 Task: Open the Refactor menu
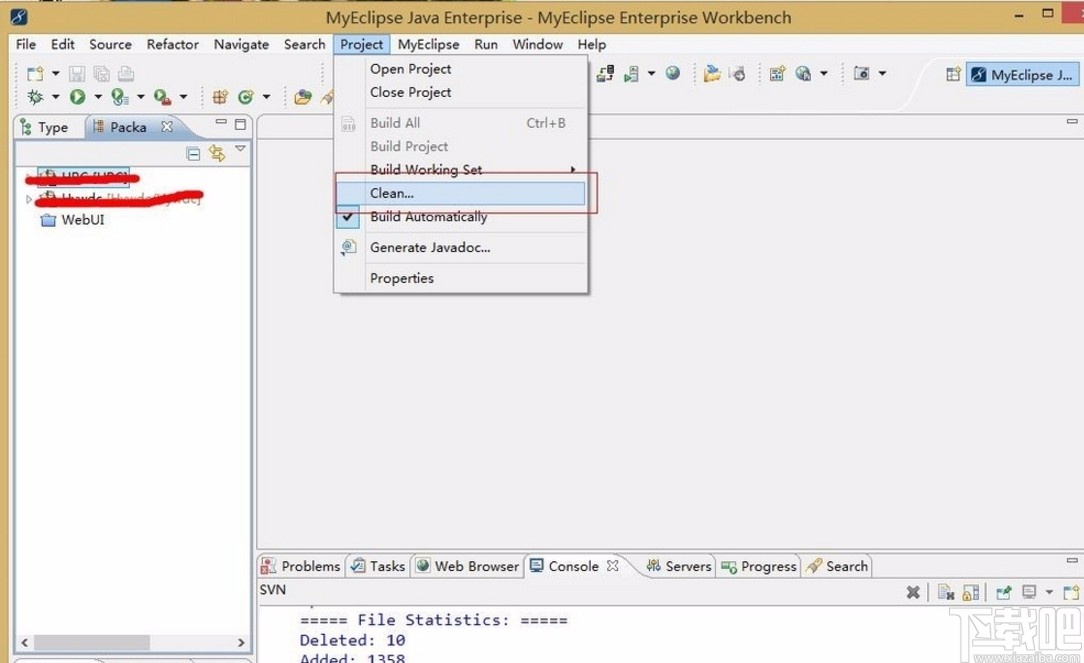pyautogui.click(x=172, y=44)
